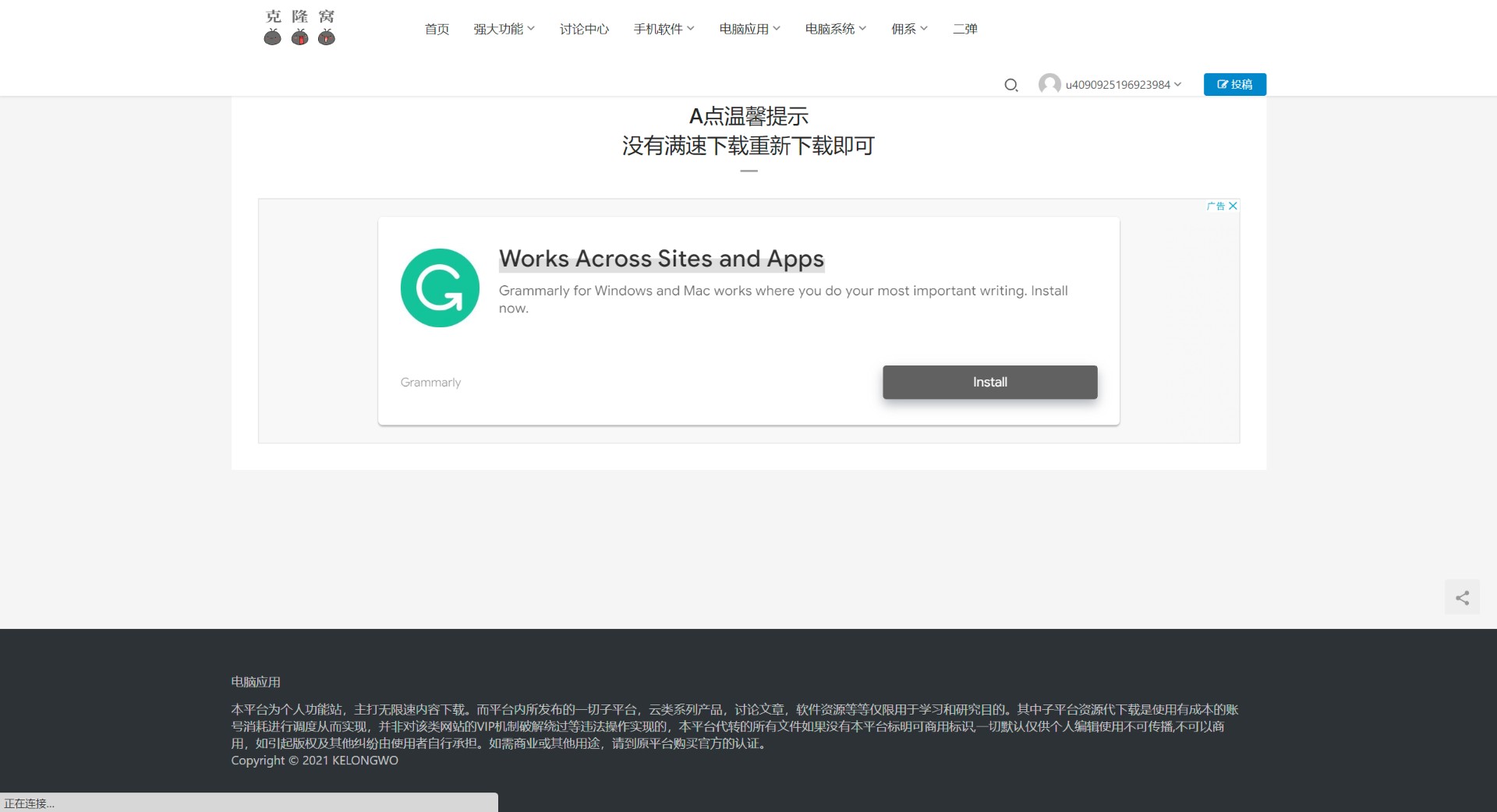Click the user avatar icon
This screenshot has width=1497, height=812.
[x=1049, y=84]
